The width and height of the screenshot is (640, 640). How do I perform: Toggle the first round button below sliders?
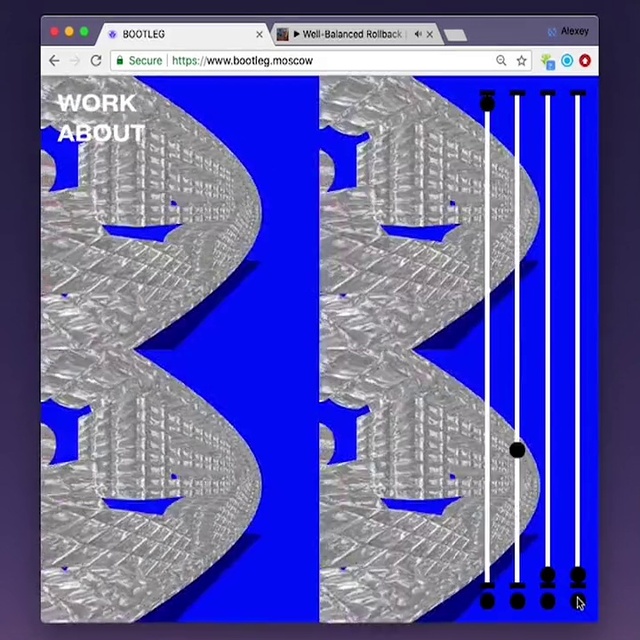(487, 601)
